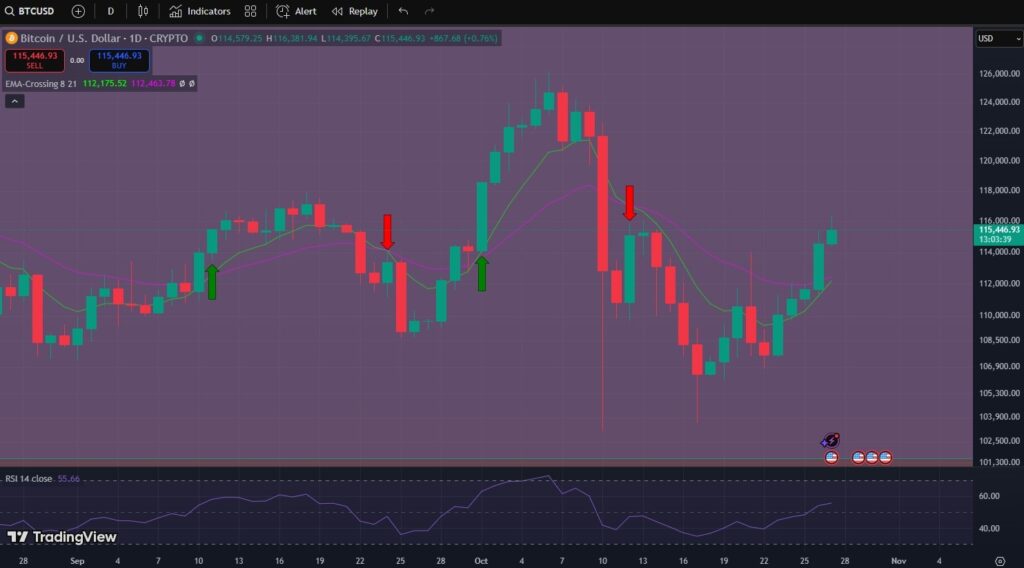Redo the last chart action
The height and width of the screenshot is (568, 1024).
point(430,11)
